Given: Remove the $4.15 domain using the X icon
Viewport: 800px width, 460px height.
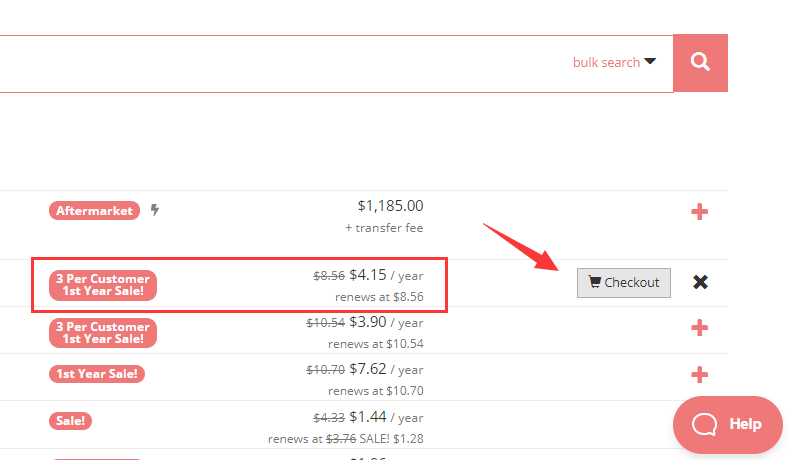Looking at the screenshot, I should (701, 282).
